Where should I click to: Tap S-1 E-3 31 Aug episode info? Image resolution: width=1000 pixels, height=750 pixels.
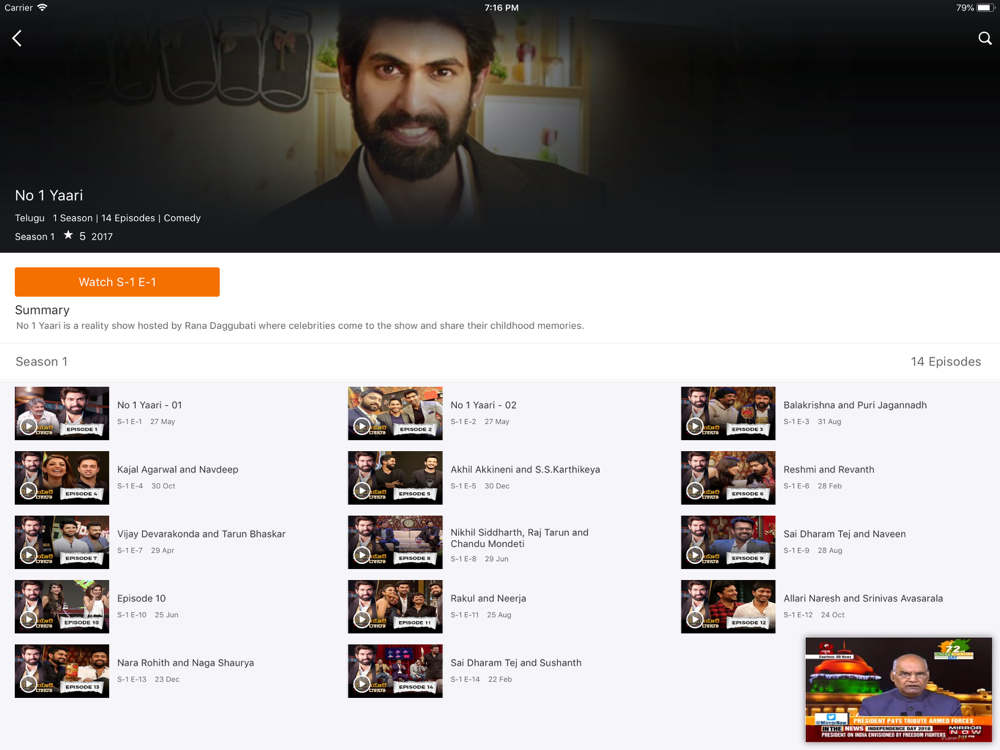tap(812, 422)
